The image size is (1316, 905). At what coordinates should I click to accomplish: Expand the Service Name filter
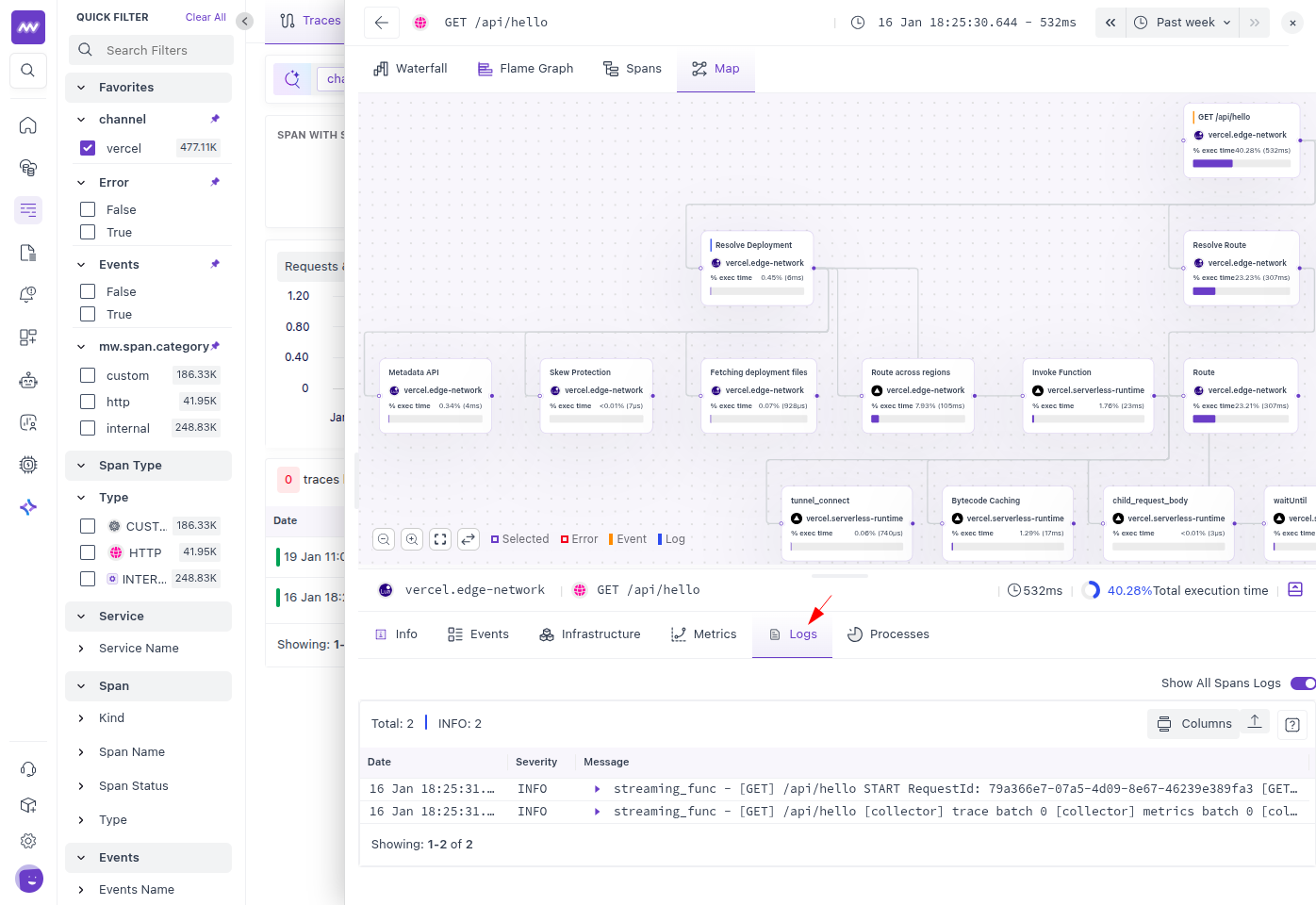139,649
